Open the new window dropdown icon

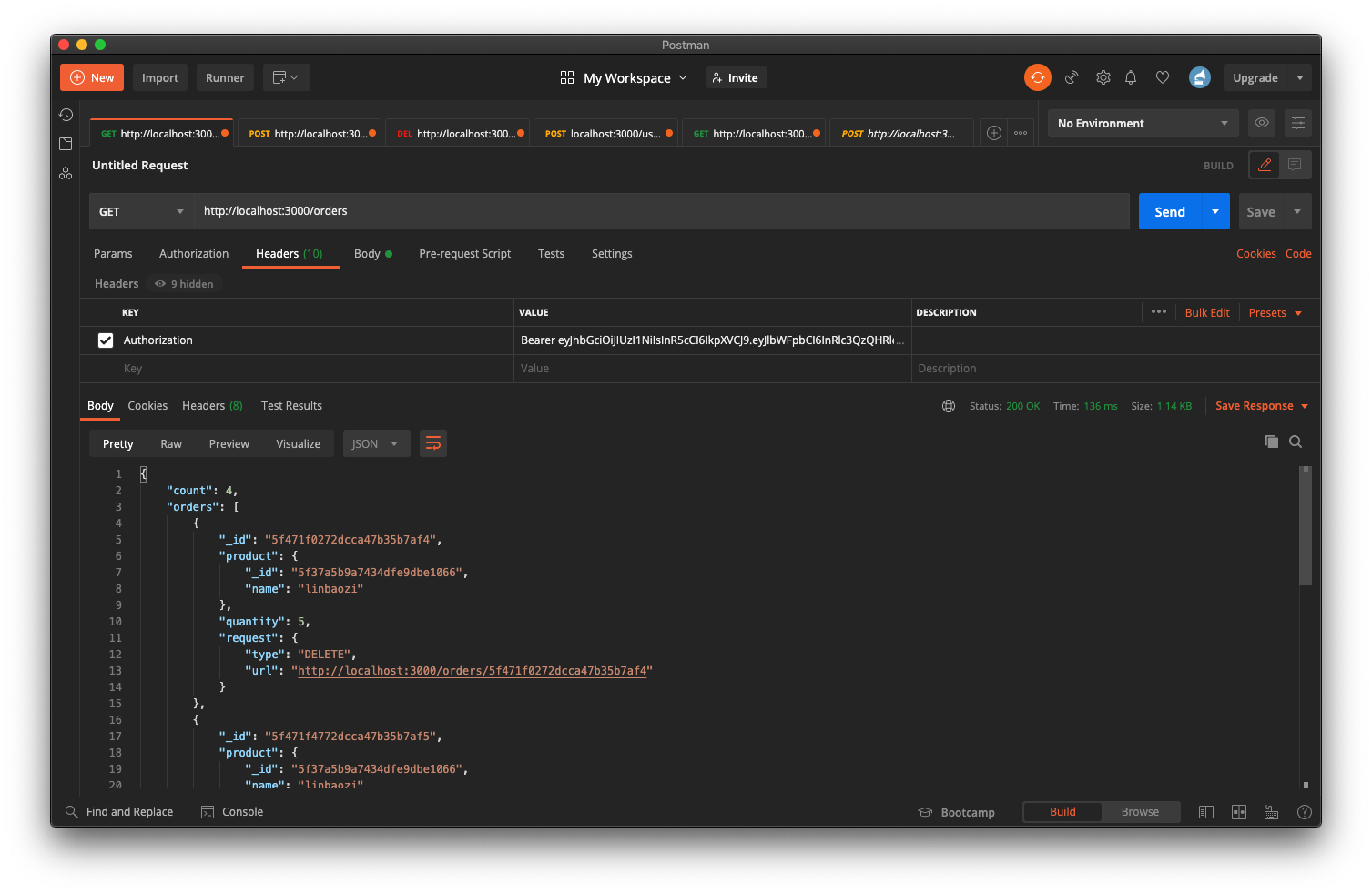point(286,77)
